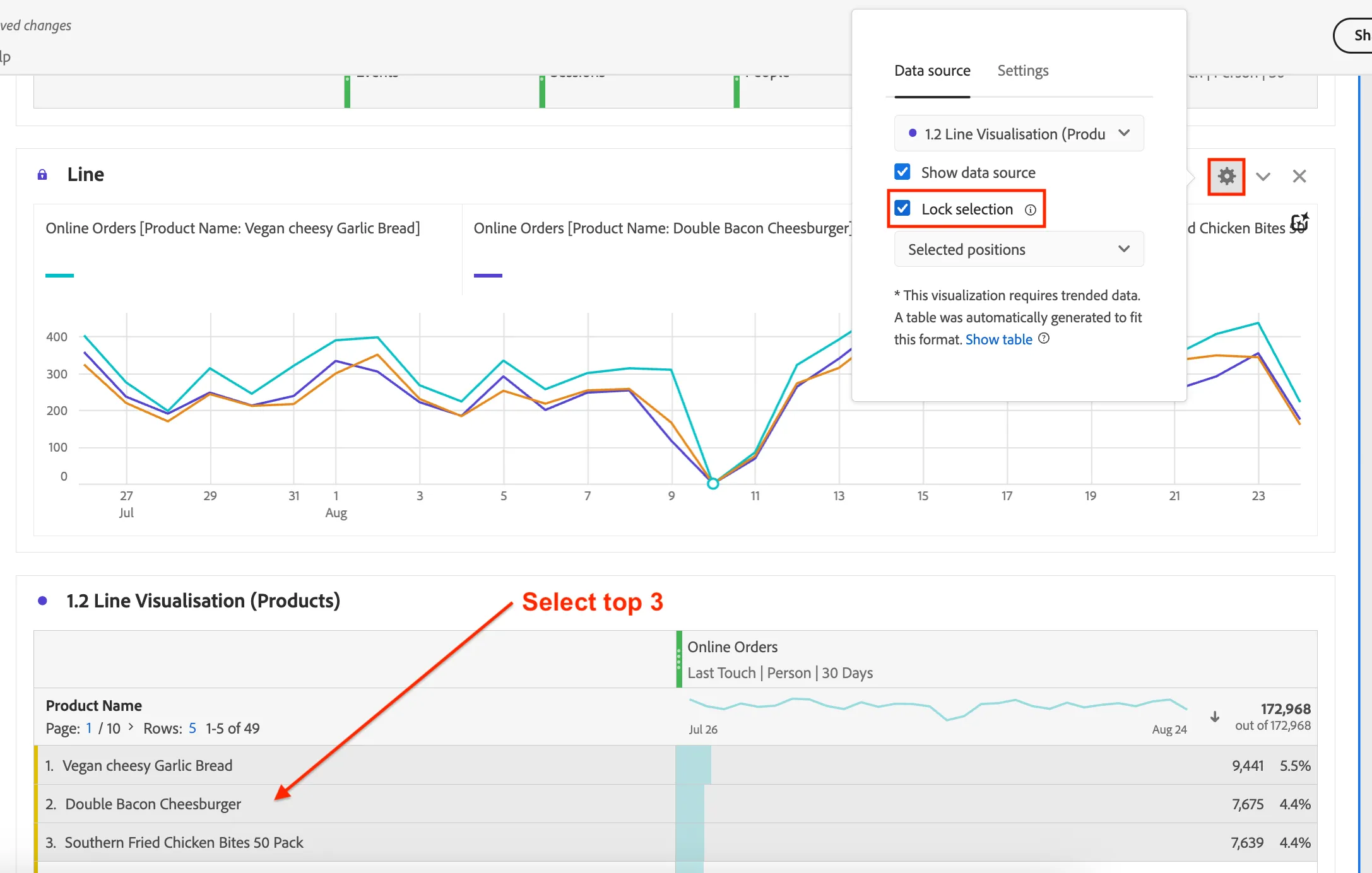Viewport: 1372px width, 873px height.
Task: Close the Line visualization panel
Action: pyautogui.click(x=1299, y=176)
